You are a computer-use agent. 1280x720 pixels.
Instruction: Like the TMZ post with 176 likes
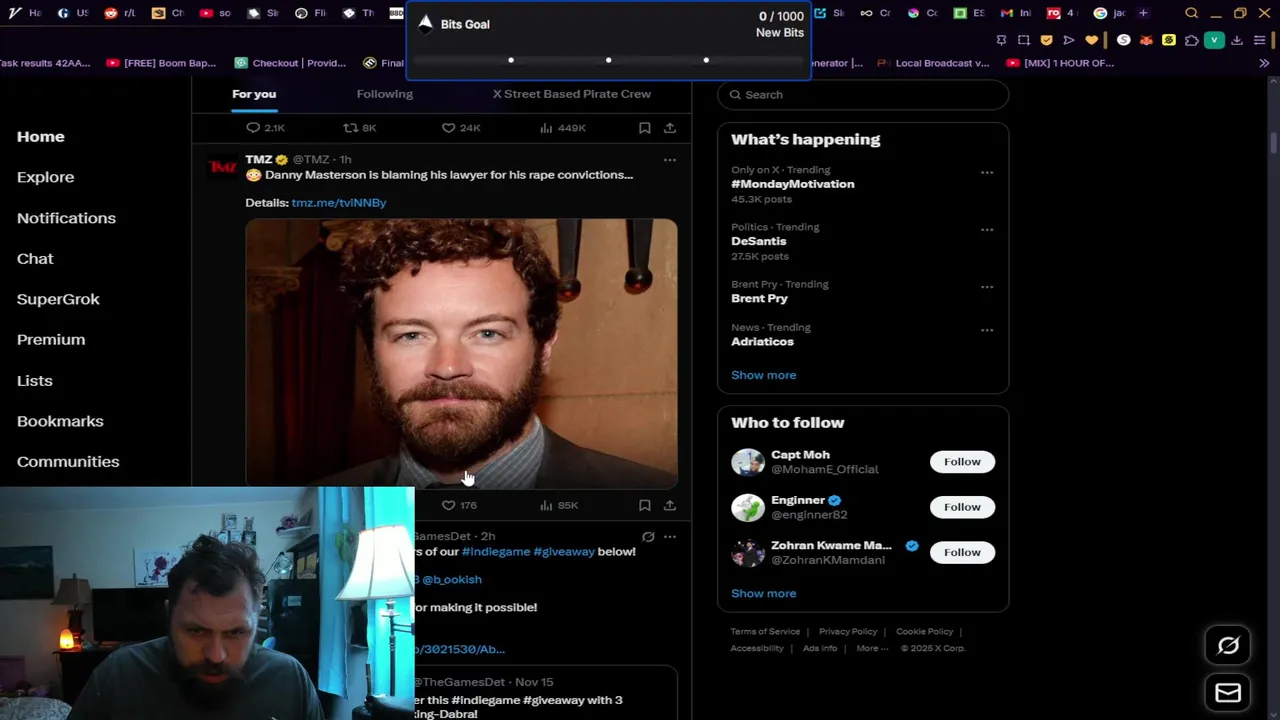point(459,506)
